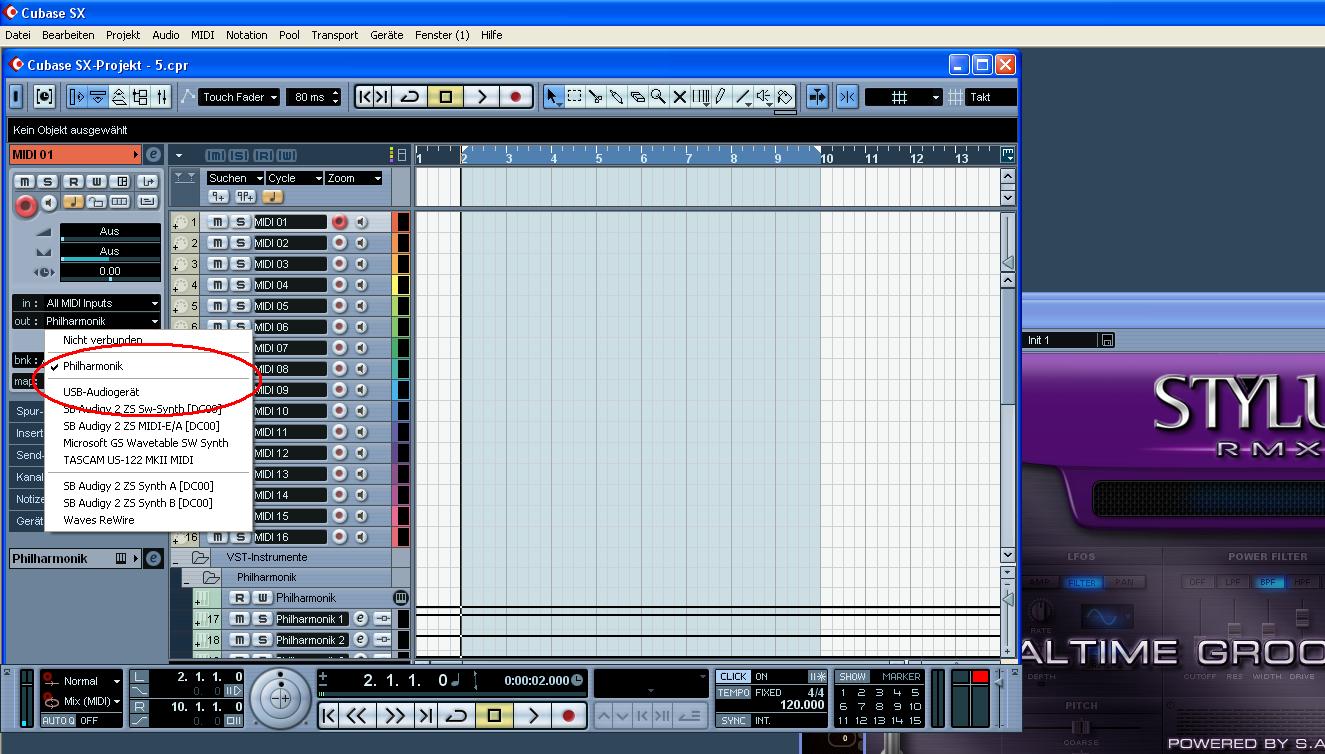Screen dimensions: 1325x754
Task: Solo track MIDI 05
Action: 240,306
